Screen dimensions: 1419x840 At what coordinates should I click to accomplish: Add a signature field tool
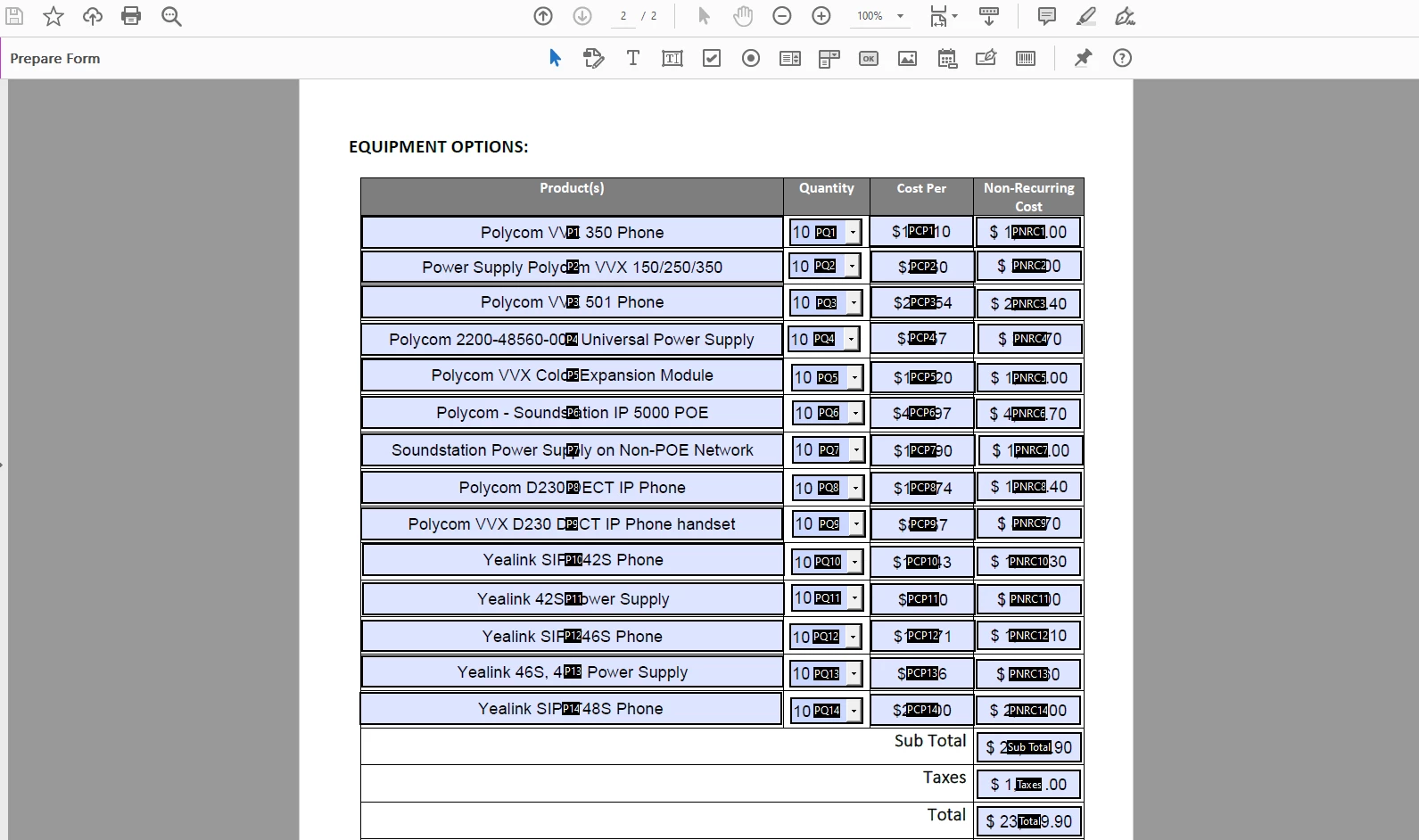click(986, 58)
